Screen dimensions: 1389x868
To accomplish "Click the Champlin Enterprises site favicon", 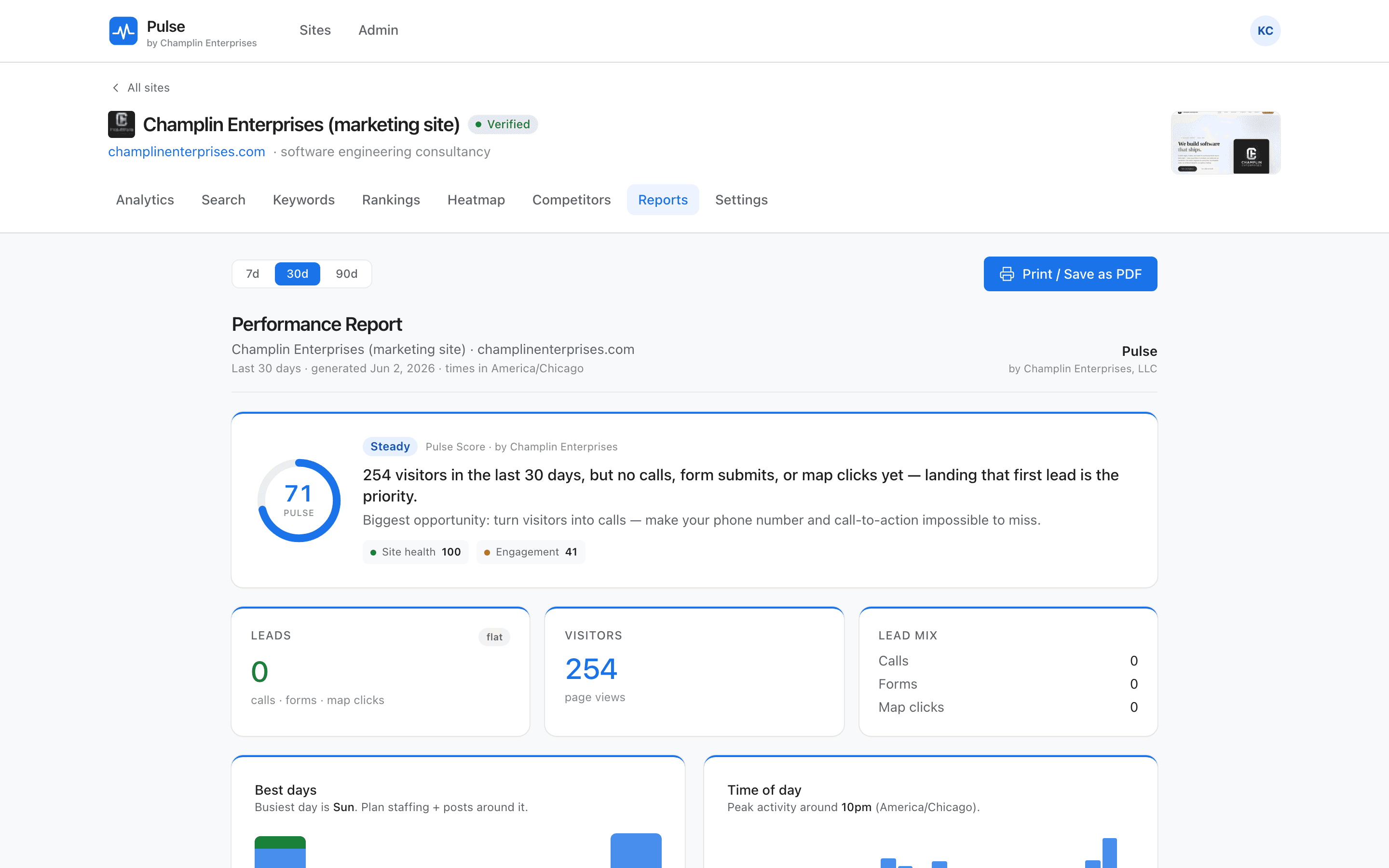I will click(121, 124).
